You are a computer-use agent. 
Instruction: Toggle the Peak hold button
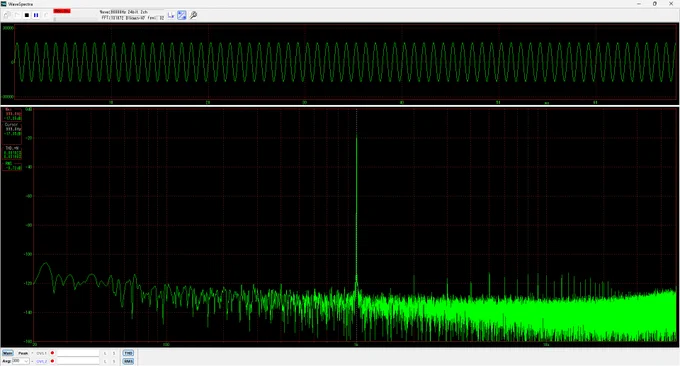click(23, 353)
